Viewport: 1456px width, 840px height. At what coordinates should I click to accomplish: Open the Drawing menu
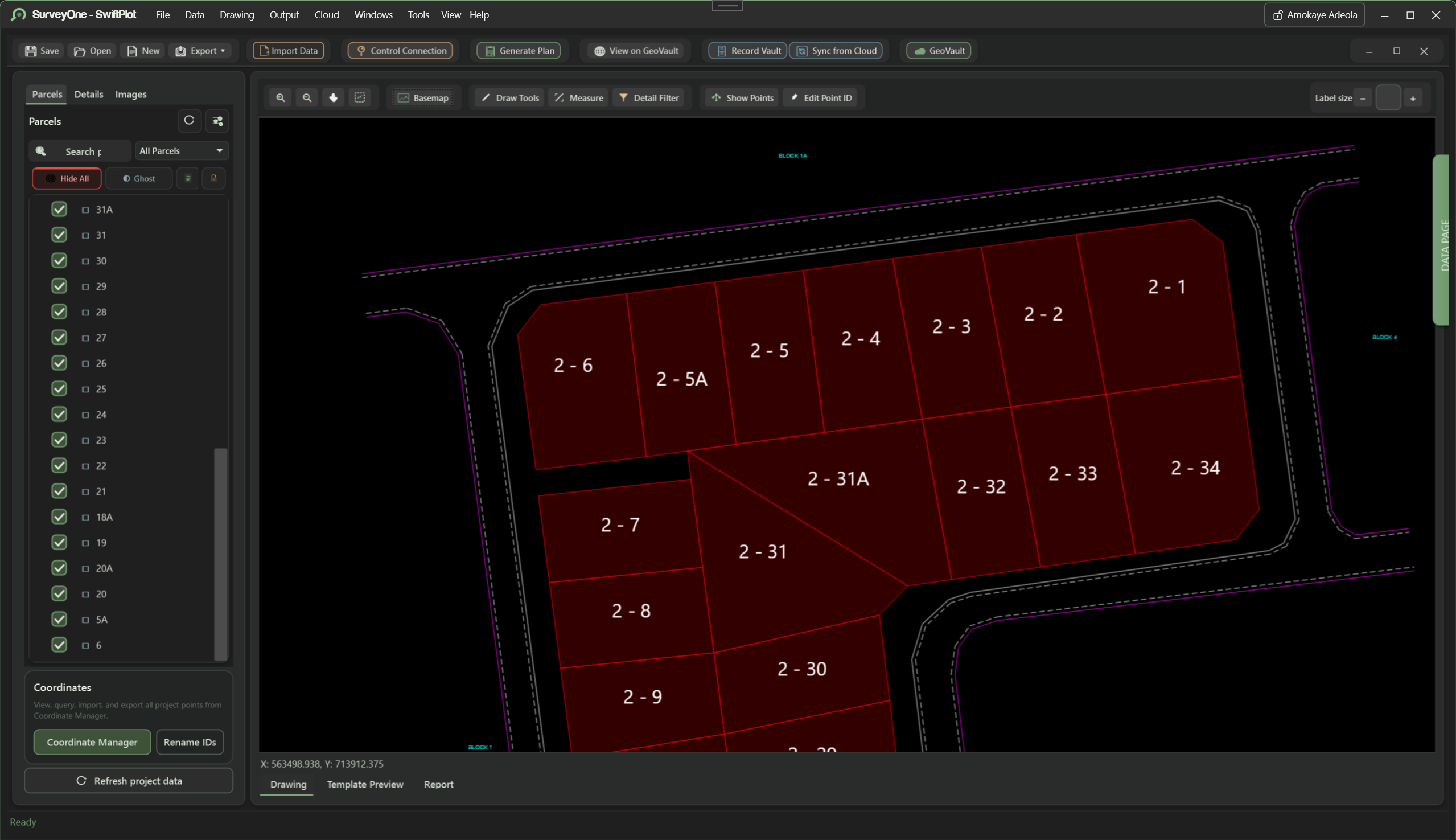[237, 15]
